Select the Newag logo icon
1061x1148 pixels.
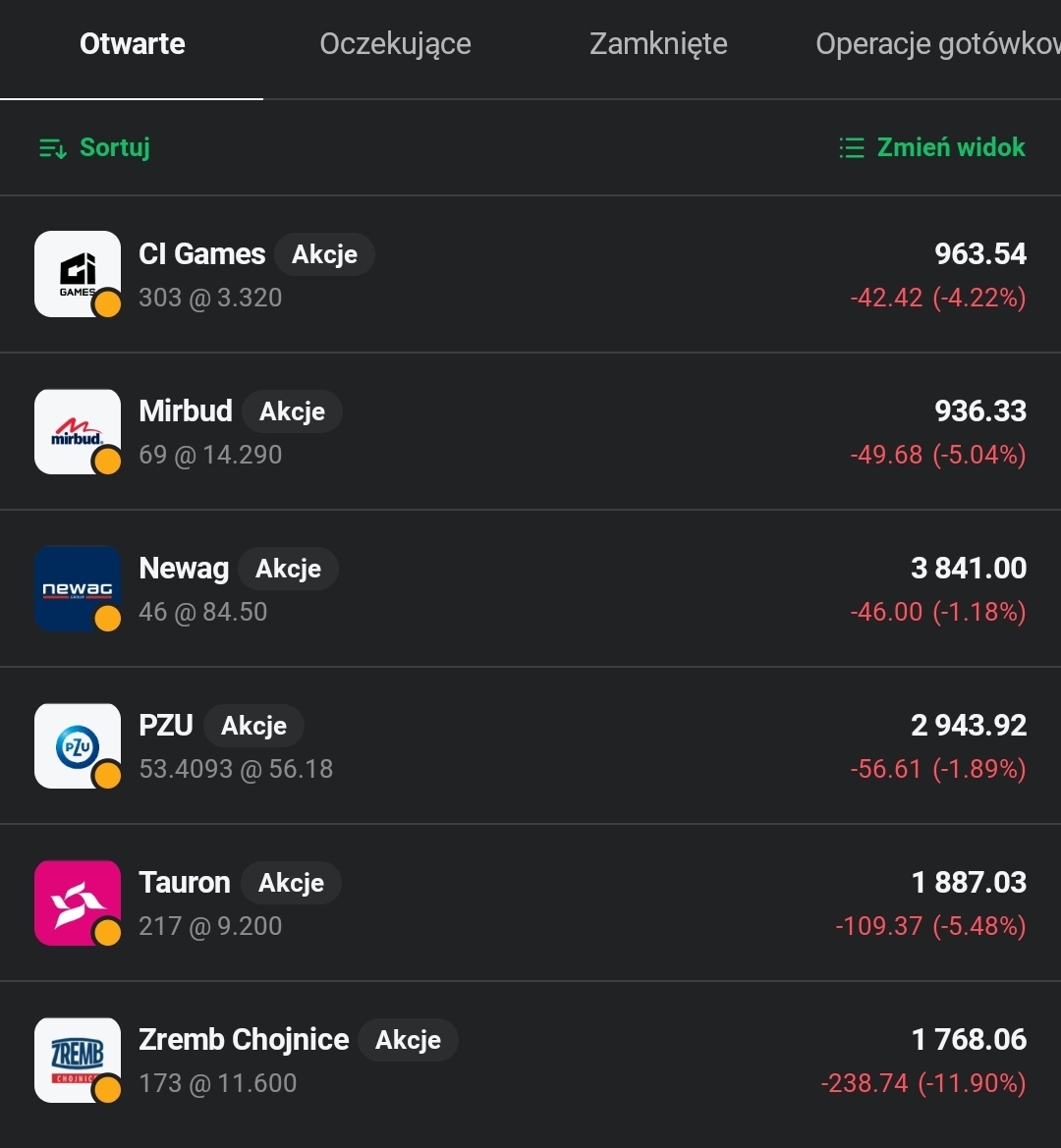click(77, 588)
